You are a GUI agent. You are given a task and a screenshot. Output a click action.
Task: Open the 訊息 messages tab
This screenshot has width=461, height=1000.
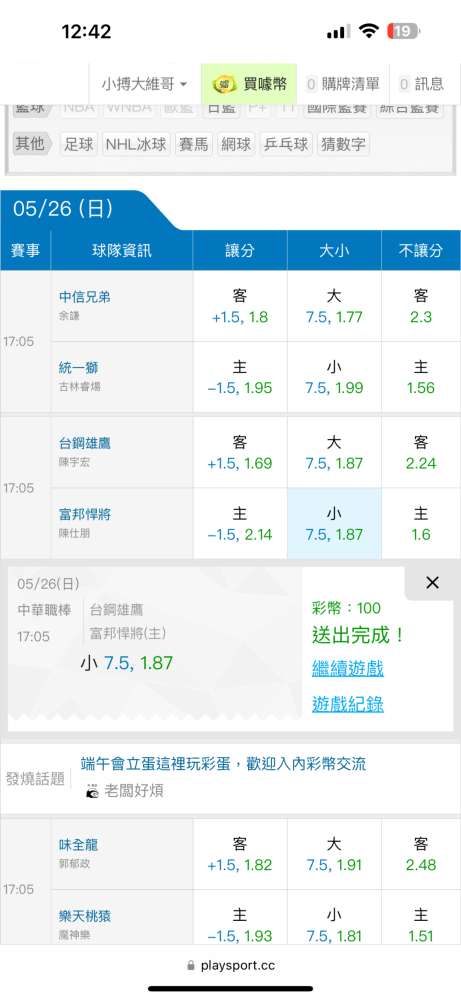click(x=421, y=84)
